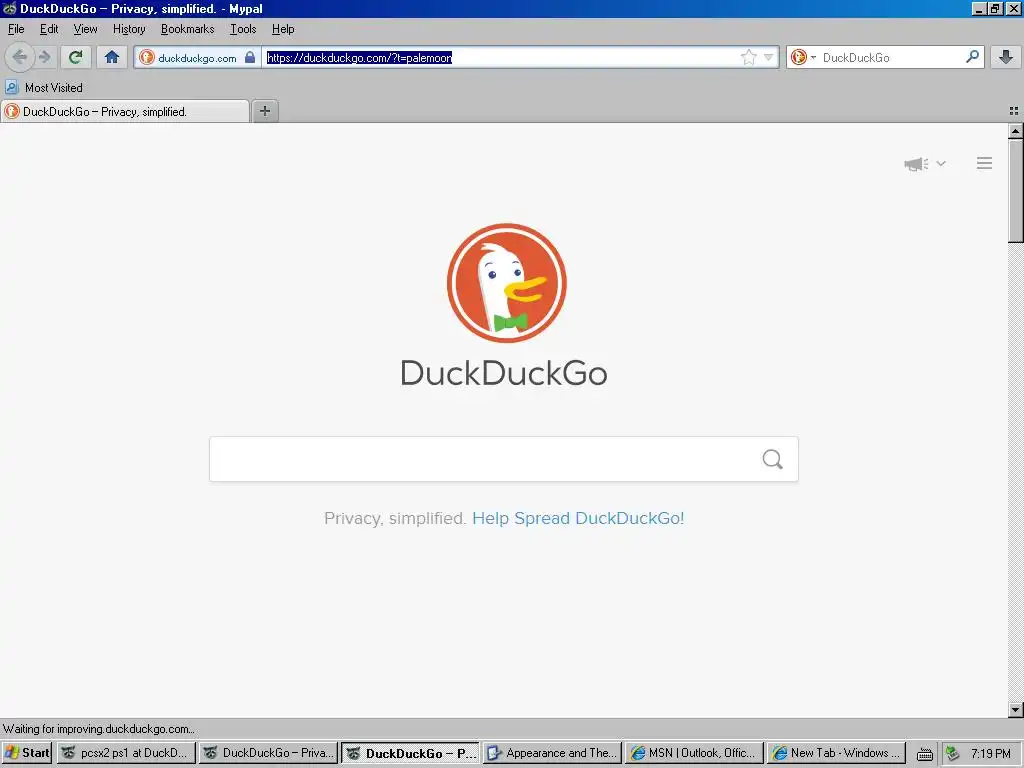
Task: Open the tab groups grid icon
Action: pos(1014,111)
